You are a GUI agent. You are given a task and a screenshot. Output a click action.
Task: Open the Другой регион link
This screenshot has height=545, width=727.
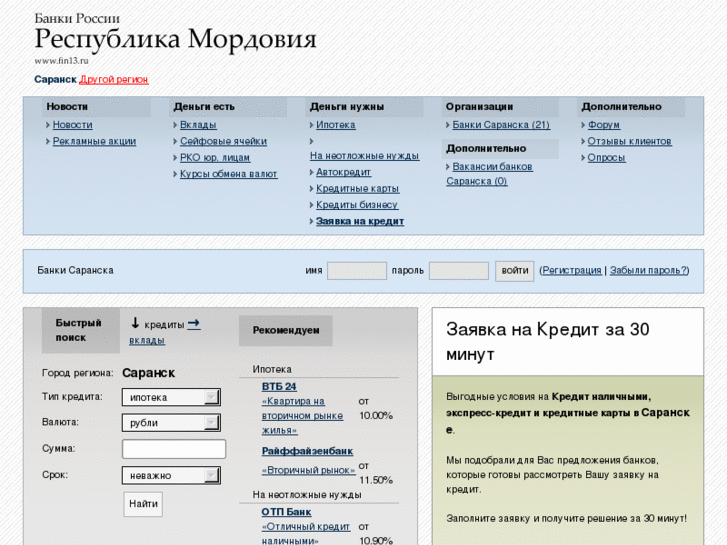[114, 79]
